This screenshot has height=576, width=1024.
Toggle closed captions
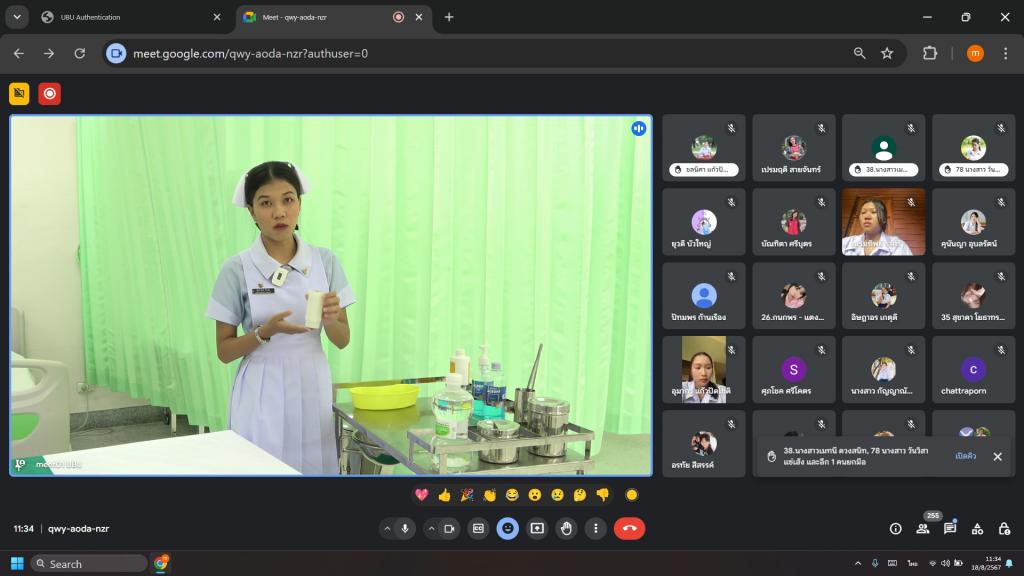(478, 528)
